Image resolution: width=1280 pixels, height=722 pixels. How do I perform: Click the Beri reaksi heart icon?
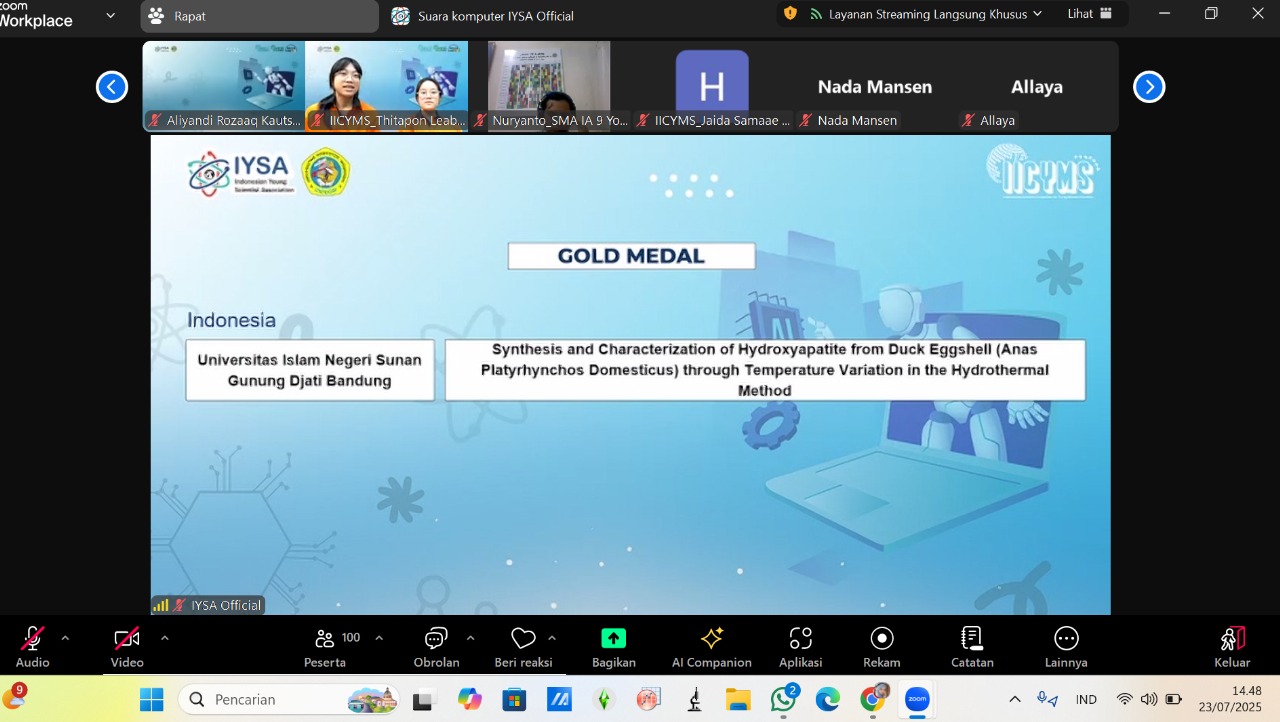523,640
